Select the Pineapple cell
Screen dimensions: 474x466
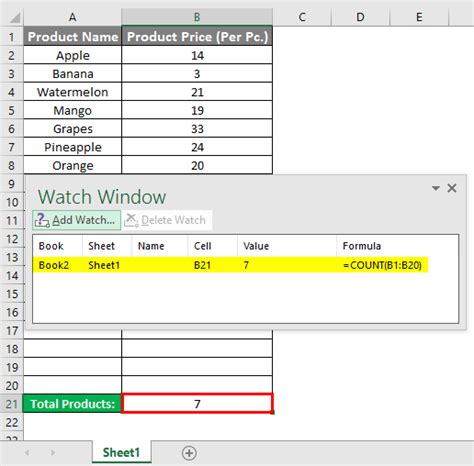pos(73,147)
